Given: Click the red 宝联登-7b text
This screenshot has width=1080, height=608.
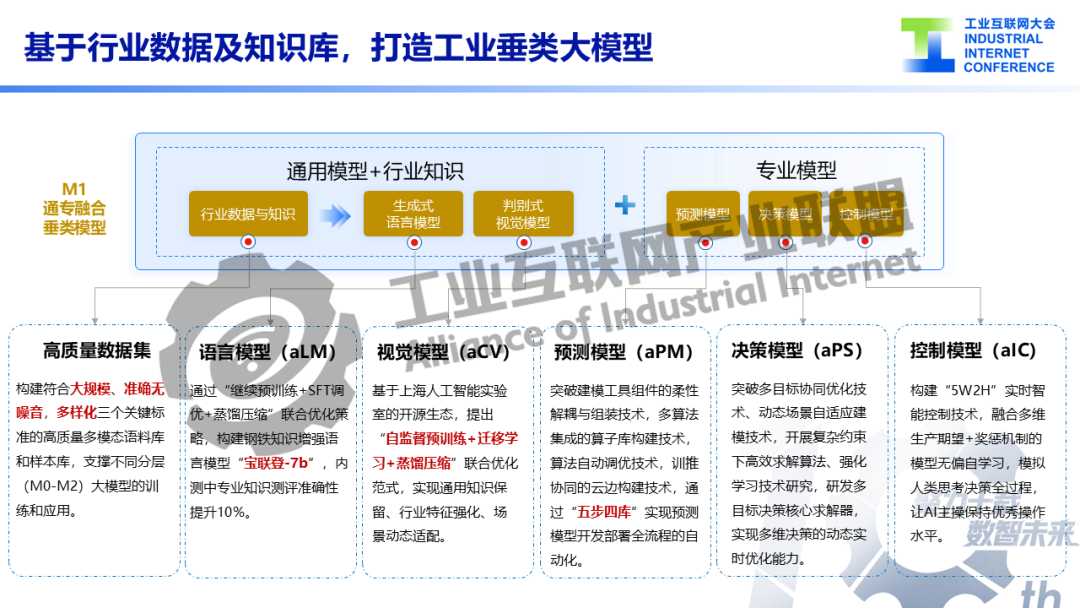Looking at the screenshot, I should click(278, 463).
